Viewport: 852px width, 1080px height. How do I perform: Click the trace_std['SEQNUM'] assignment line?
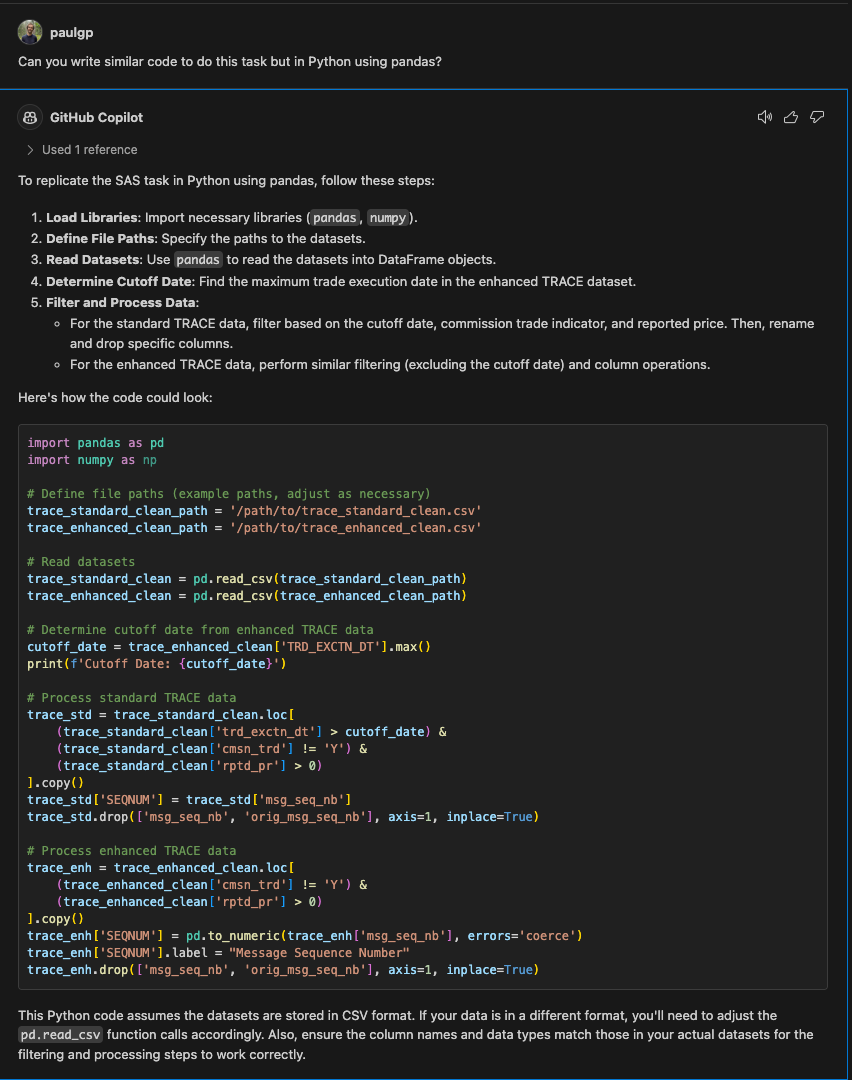click(189, 800)
